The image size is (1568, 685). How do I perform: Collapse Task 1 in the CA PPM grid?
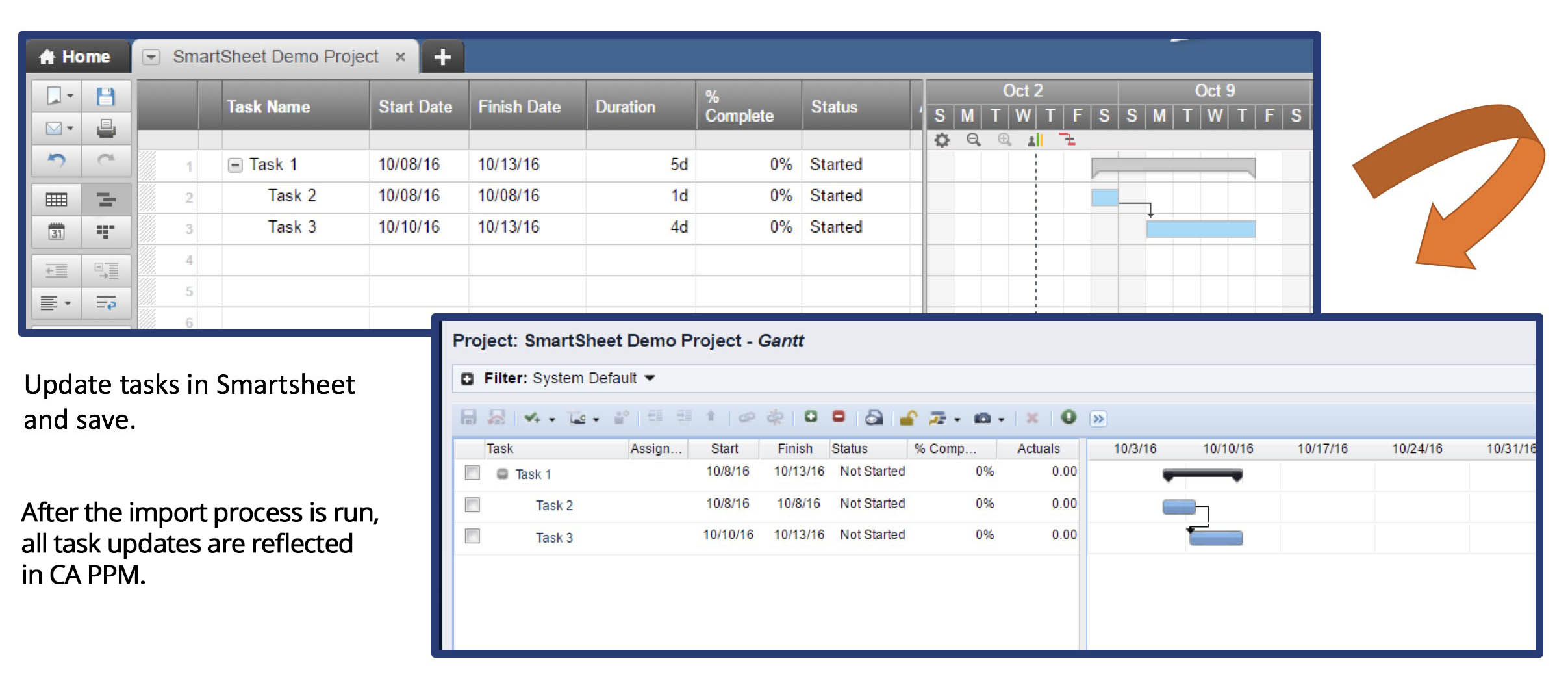point(502,474)
